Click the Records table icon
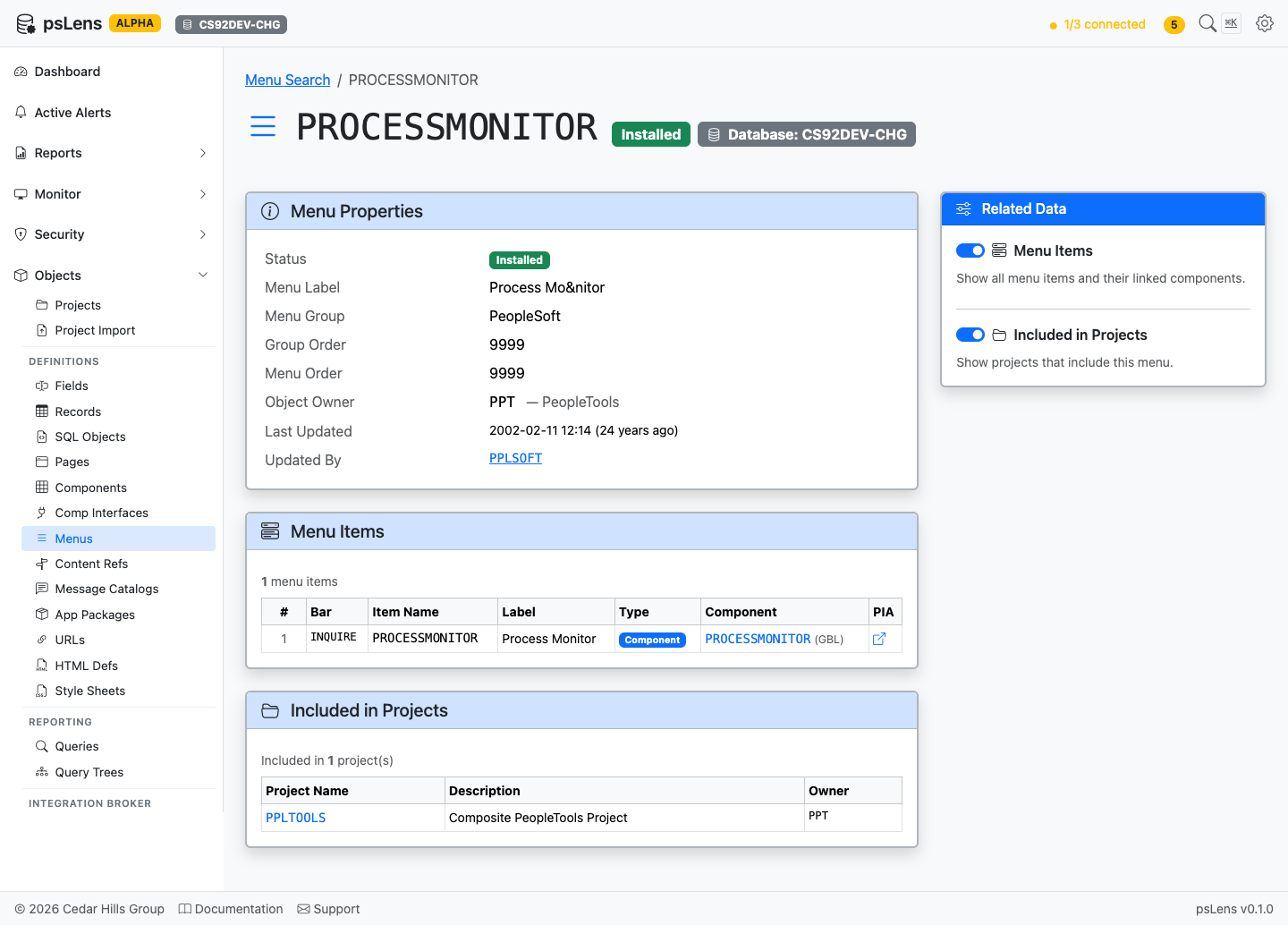Viewport: 1288px width, 925px height. 42,412
